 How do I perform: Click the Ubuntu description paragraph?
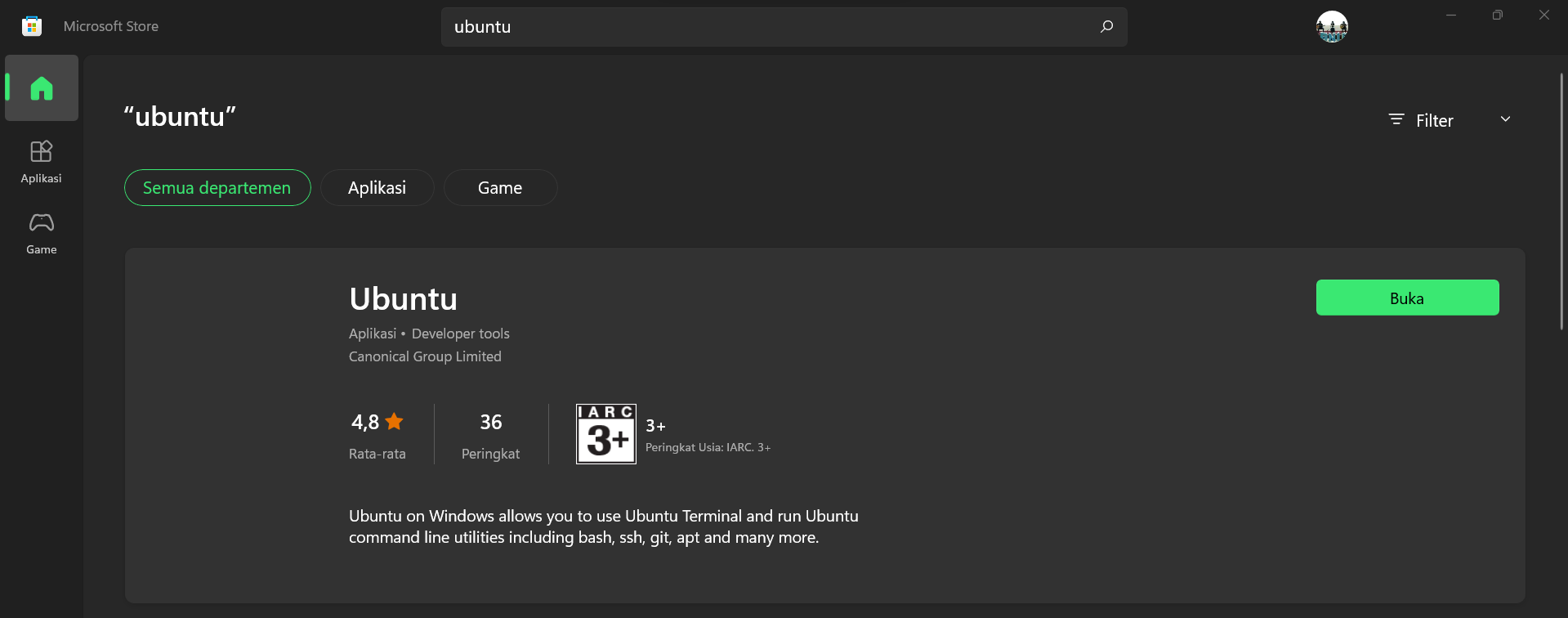[604, 526]
